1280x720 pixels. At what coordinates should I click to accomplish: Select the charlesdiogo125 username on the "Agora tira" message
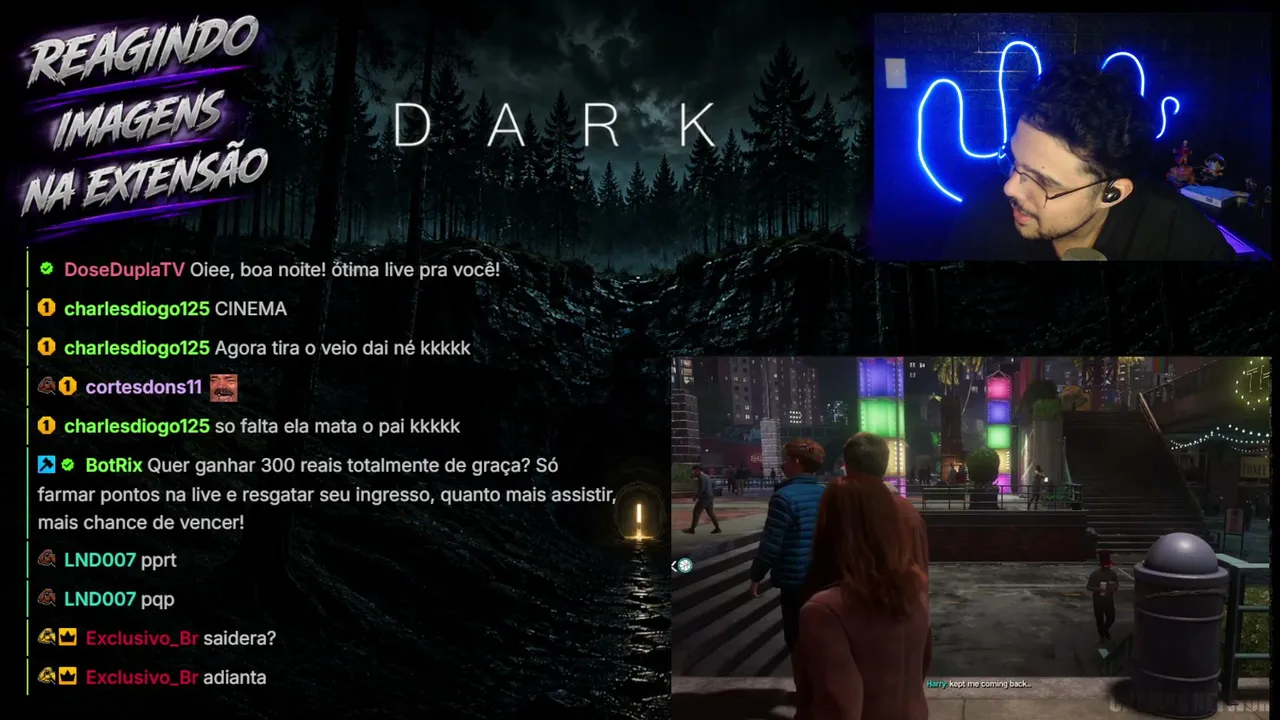tap(137, 348)
